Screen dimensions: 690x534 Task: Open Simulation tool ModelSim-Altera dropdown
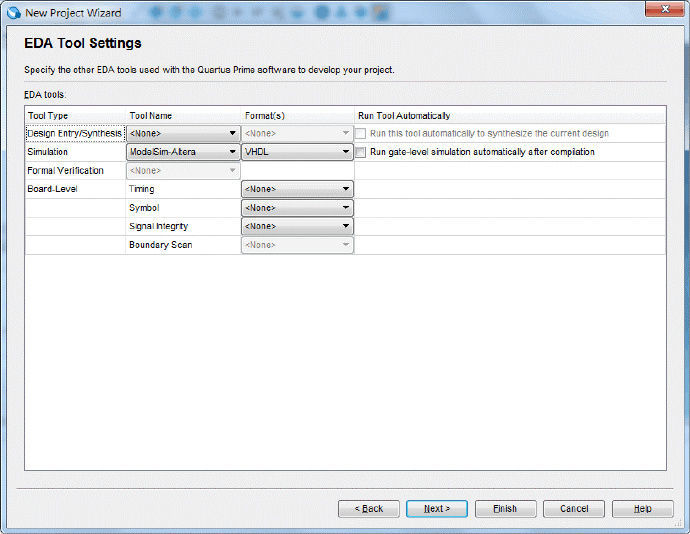point(183,152)
